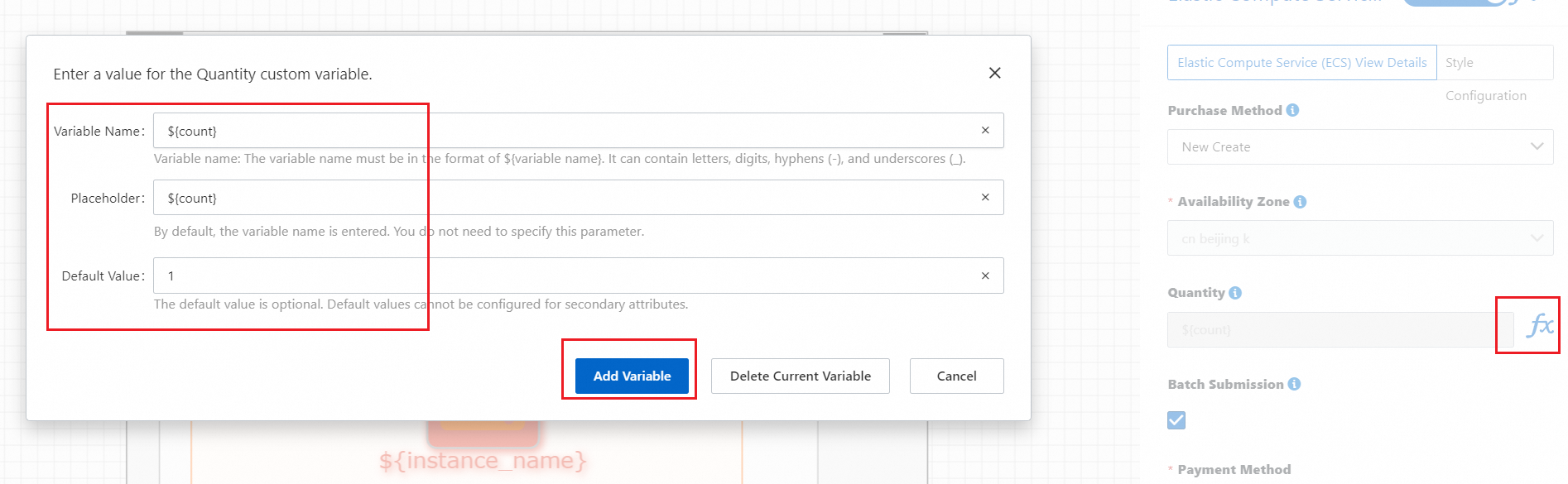The height and width of the screenshot is (484, 1568).
Task: Clear the Variable Name field with its X icon
Action: (x=985, y=131)
